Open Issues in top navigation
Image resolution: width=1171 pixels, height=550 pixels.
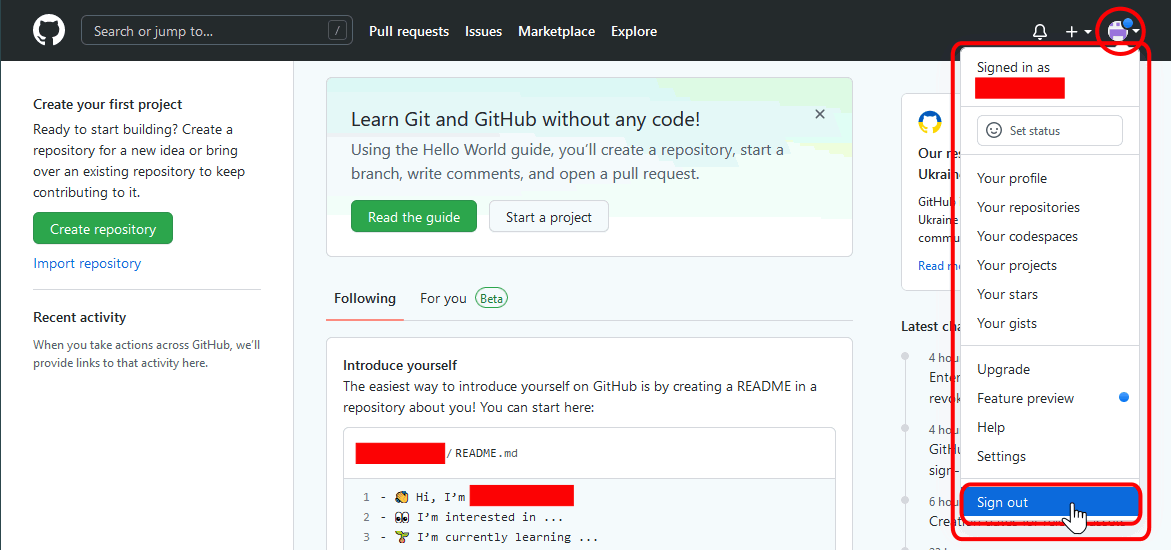(483, 31)
